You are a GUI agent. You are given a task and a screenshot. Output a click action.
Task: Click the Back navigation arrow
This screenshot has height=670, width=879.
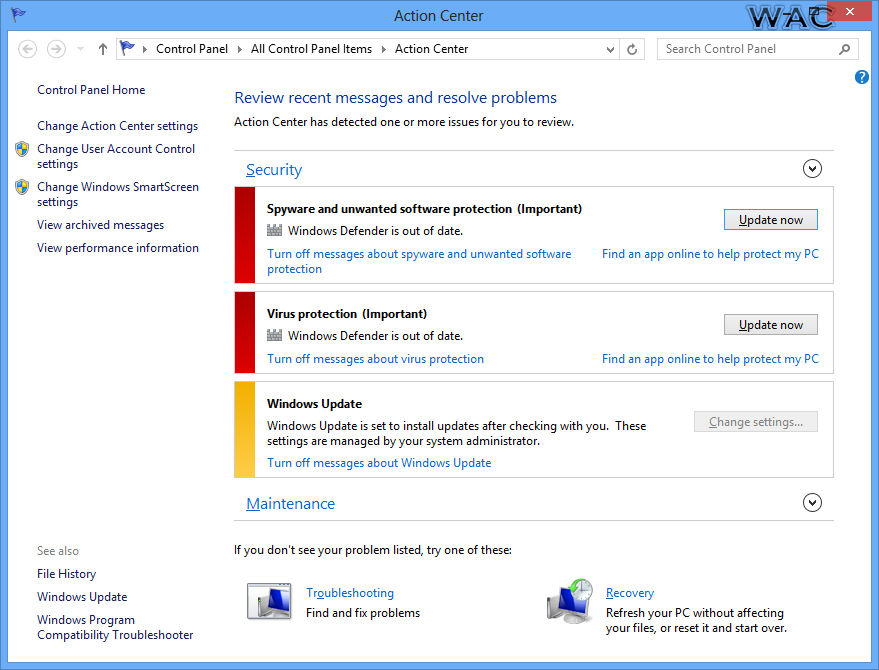27,49
